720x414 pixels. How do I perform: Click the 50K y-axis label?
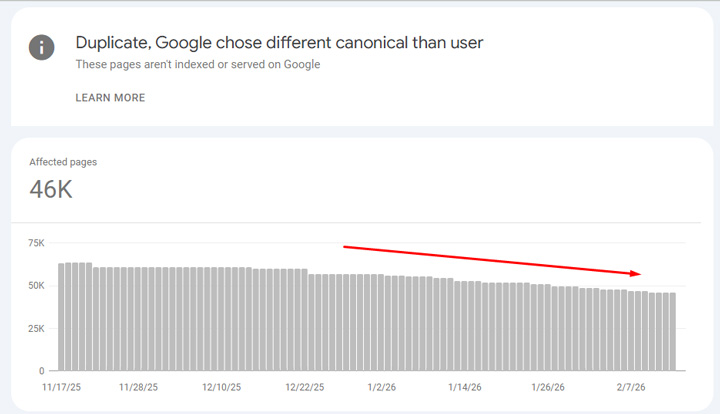click(x=36, y=286)
